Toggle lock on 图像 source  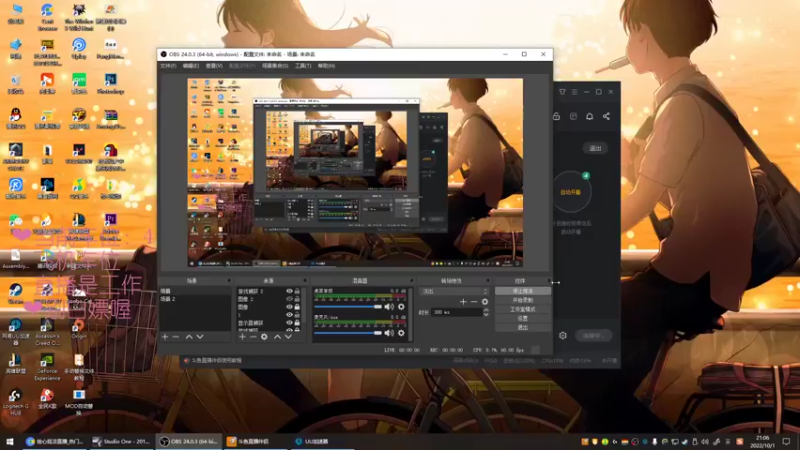[297, 307]
